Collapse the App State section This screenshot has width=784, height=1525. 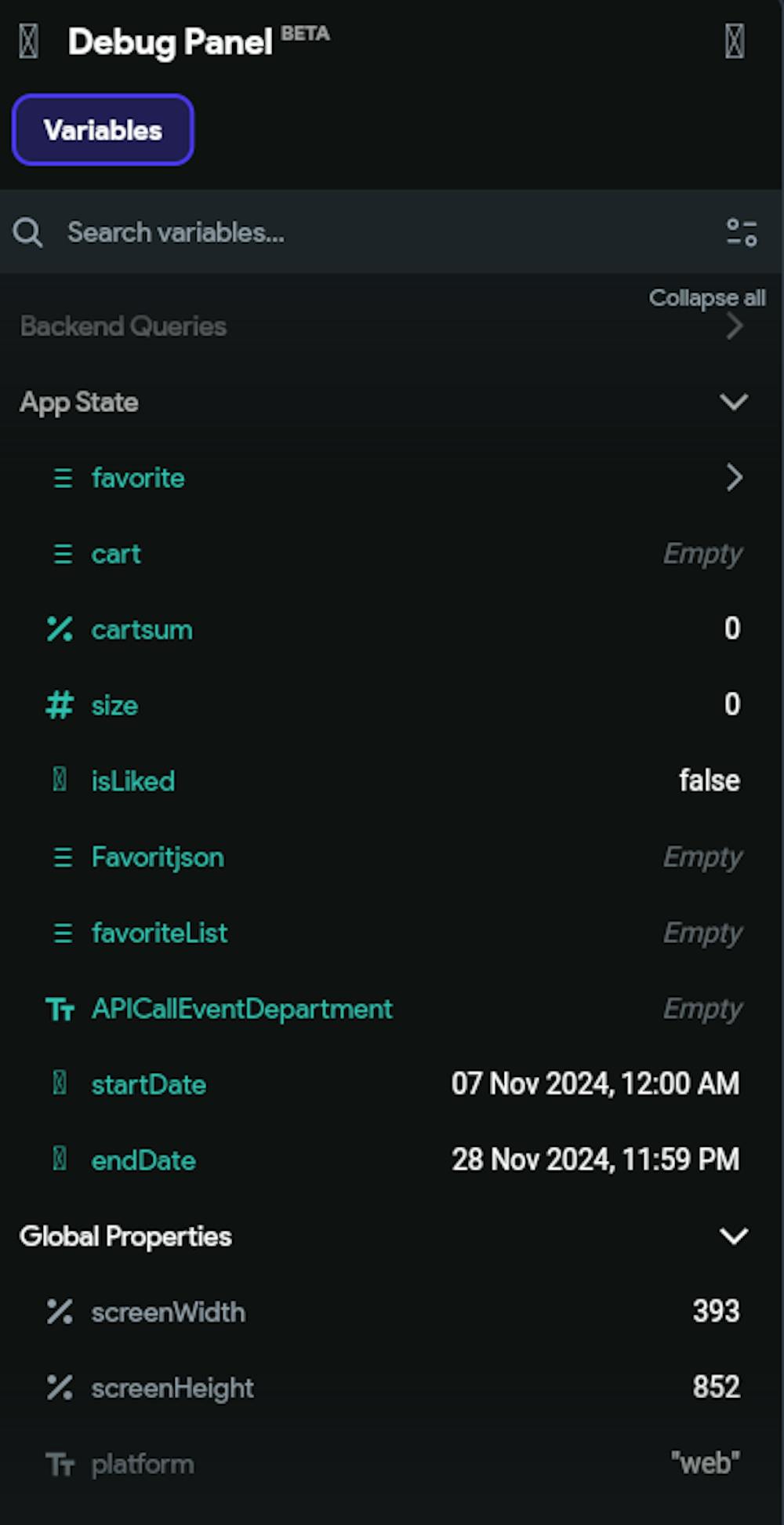(x=734, y=402)
